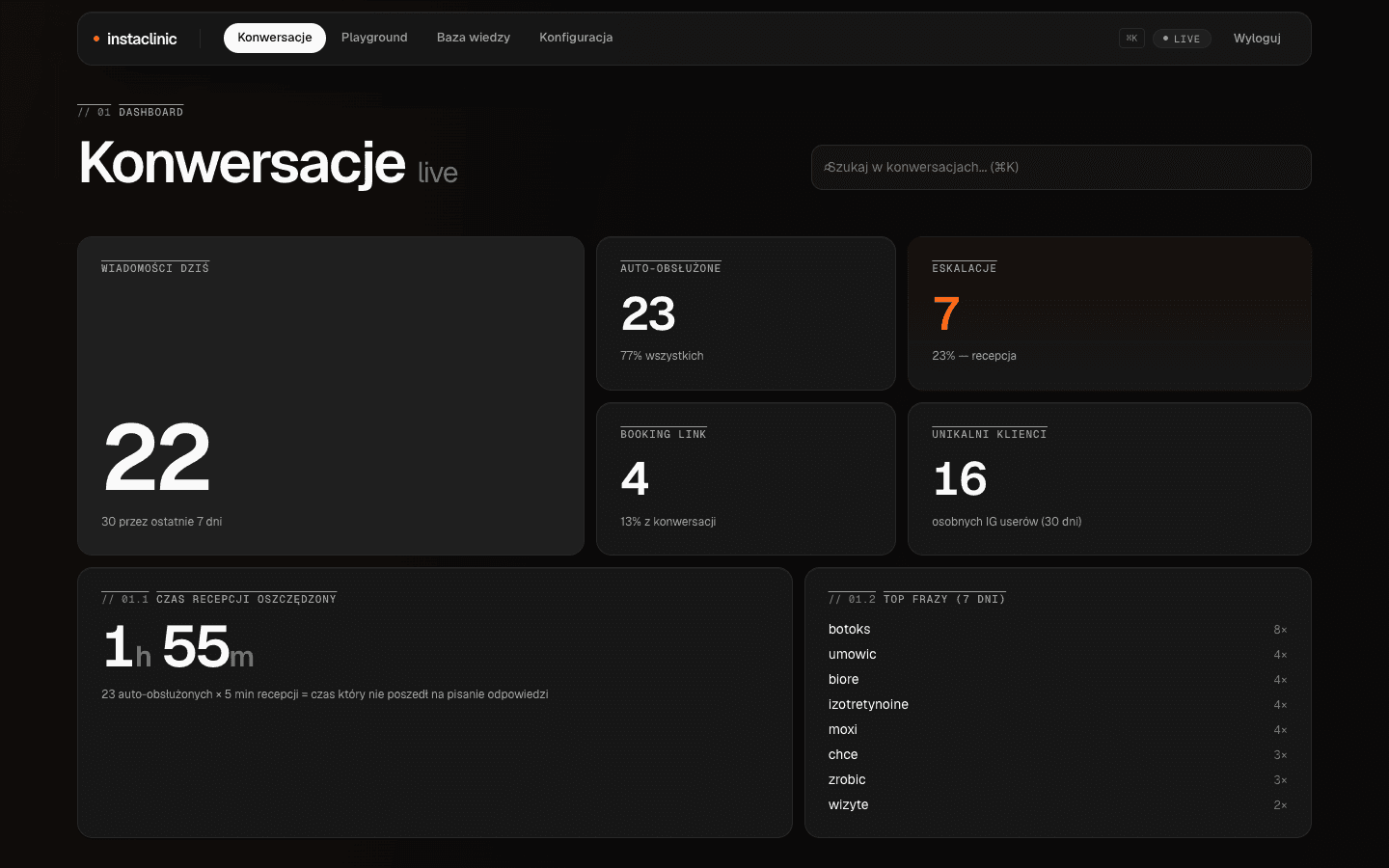Click the Wyloguj link
This screenshot has width=1389, height=868.
(x=1257, y=39)
